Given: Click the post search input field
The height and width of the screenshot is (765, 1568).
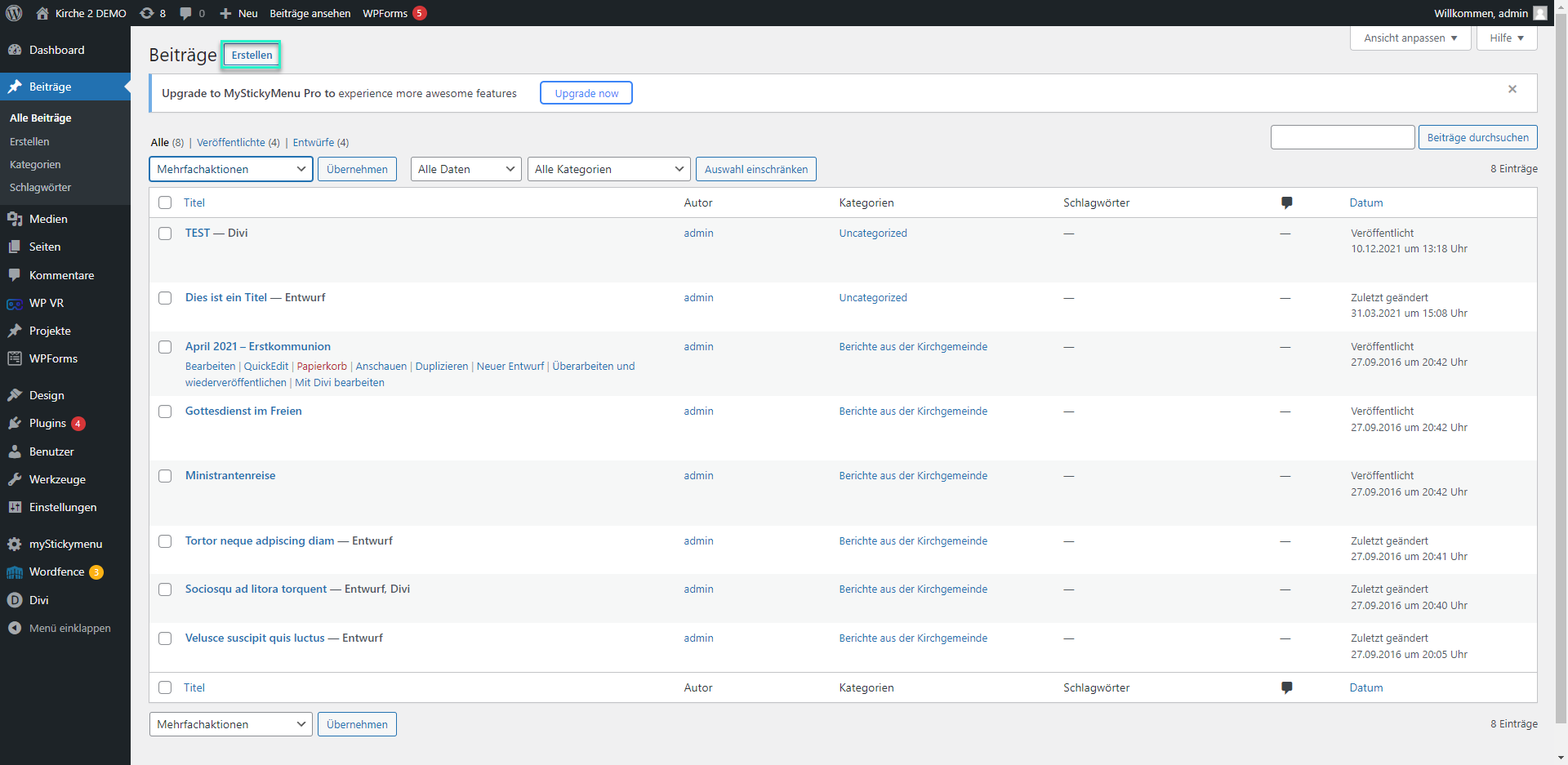Looking at the screenshot, I should (x=1342, y=137).
